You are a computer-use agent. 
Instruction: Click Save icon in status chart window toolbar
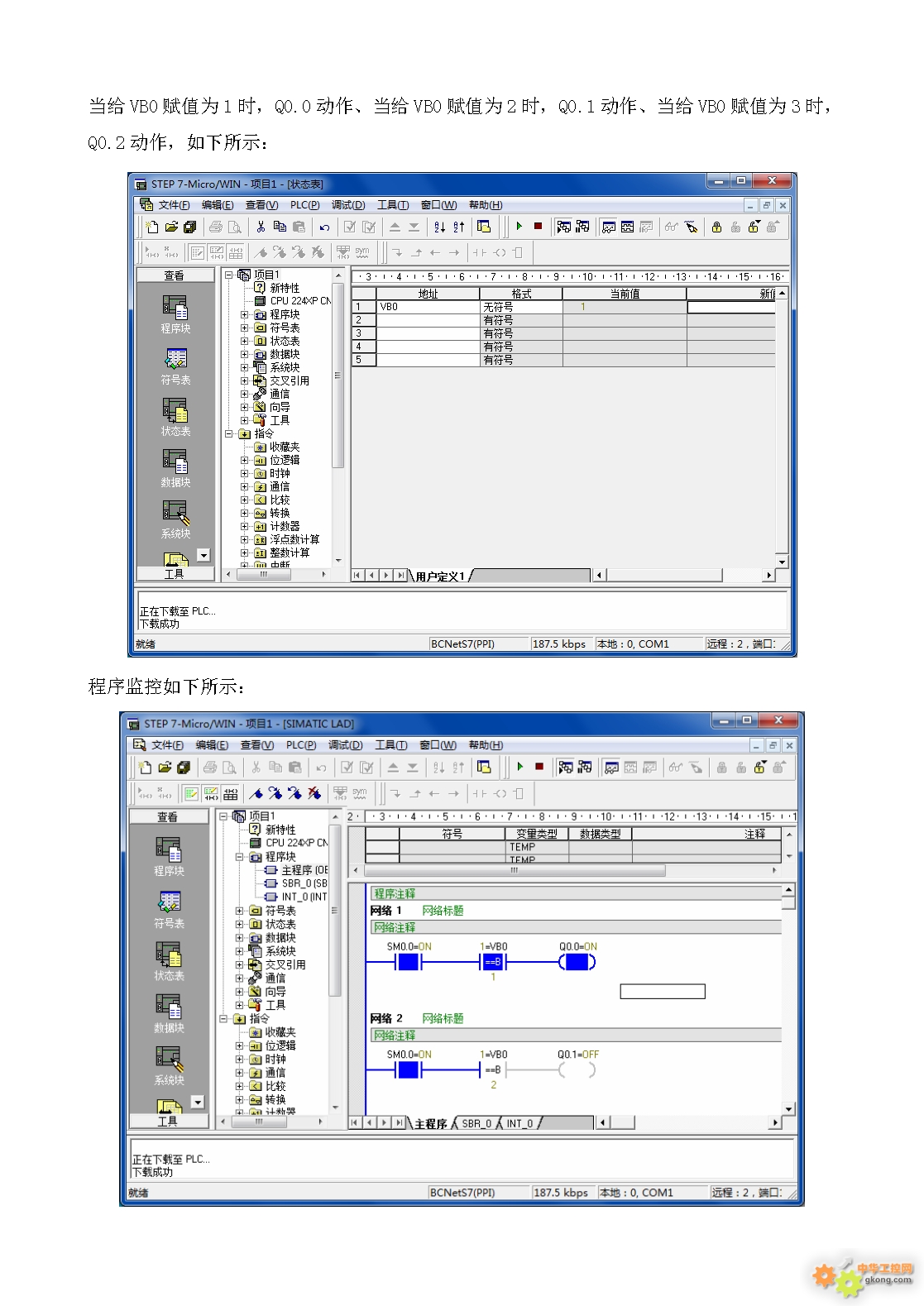click(x=190, y=227)
